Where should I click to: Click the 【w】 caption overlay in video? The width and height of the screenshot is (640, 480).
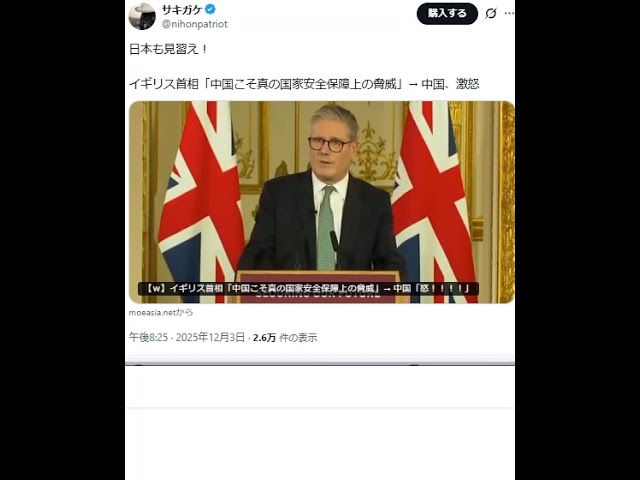[x=308, y=288]
